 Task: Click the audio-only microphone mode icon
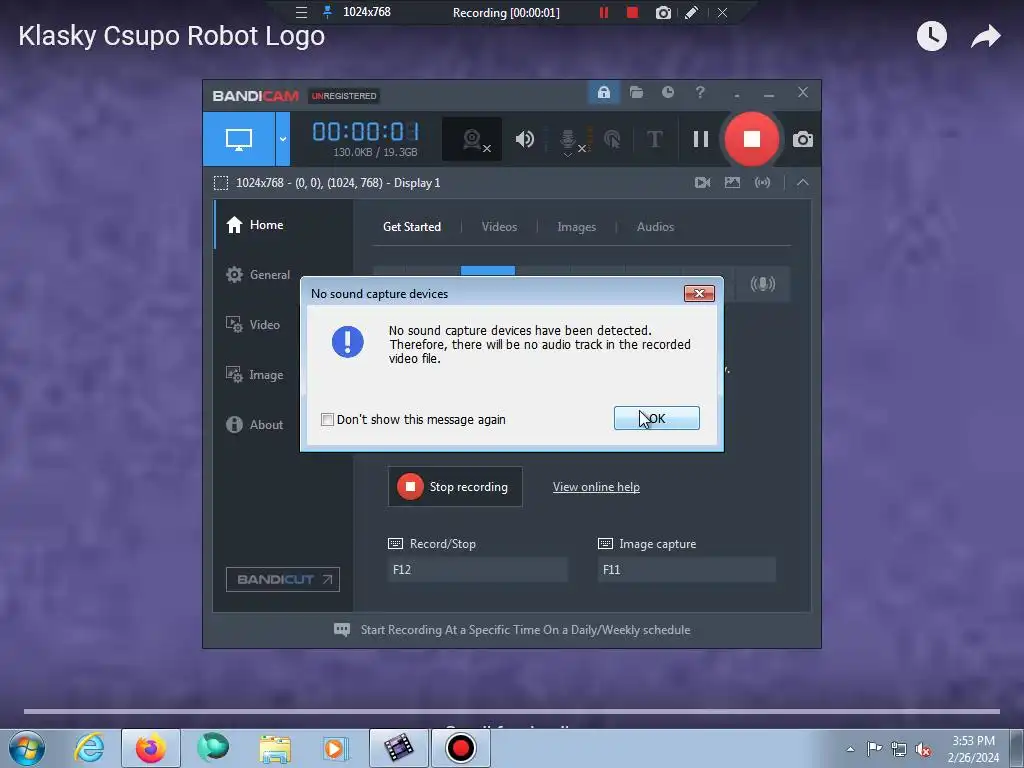(x=762, y=283)
